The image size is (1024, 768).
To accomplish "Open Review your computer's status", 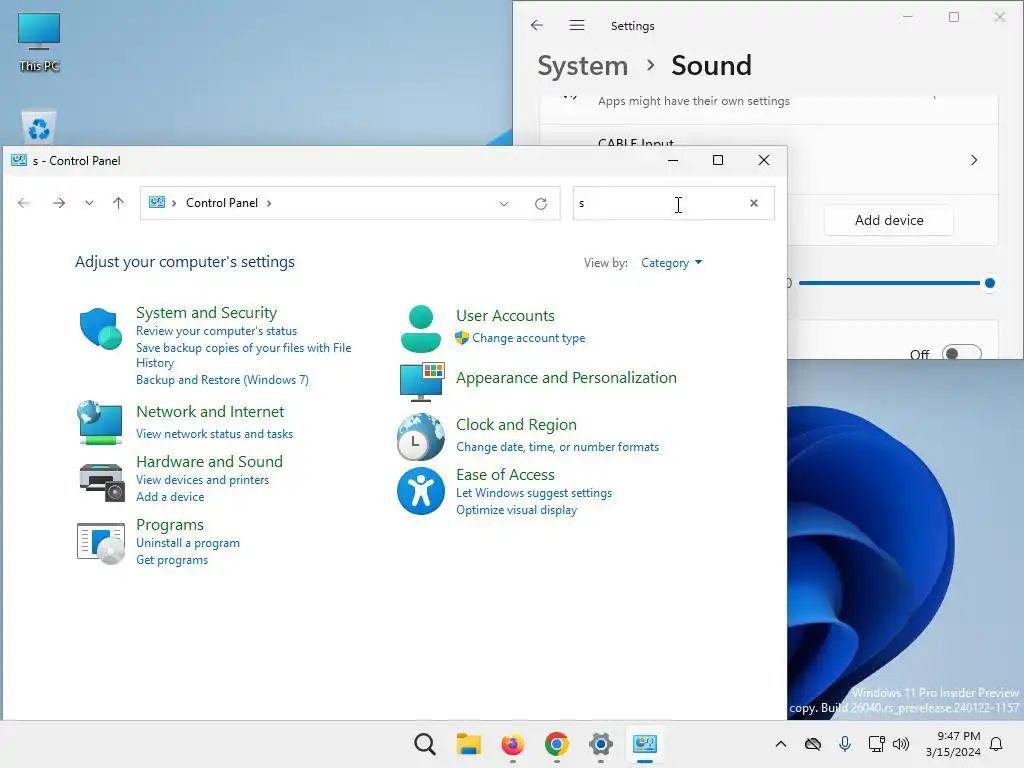I will (216, 331).
